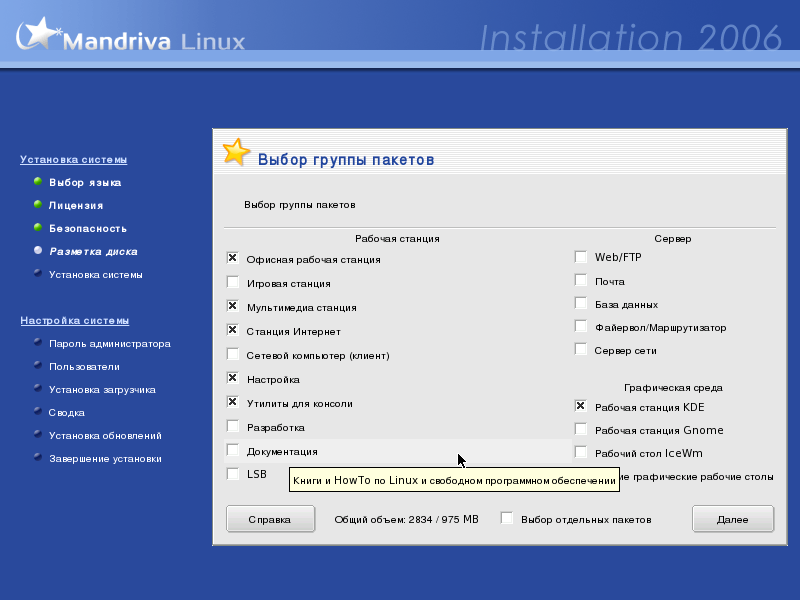
Task: Uncheck Утилиты для консоли checkbox
Action: point(233,402)
